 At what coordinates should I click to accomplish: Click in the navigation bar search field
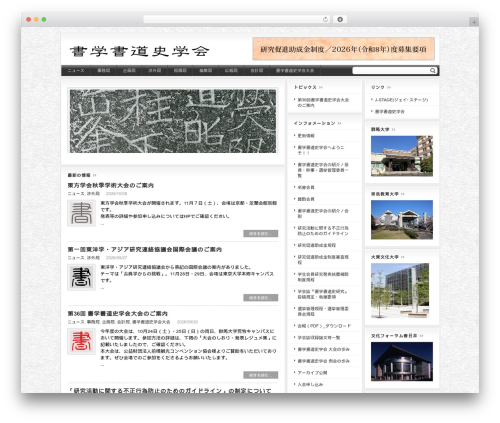pyautogui.click(x=391, y=71)
